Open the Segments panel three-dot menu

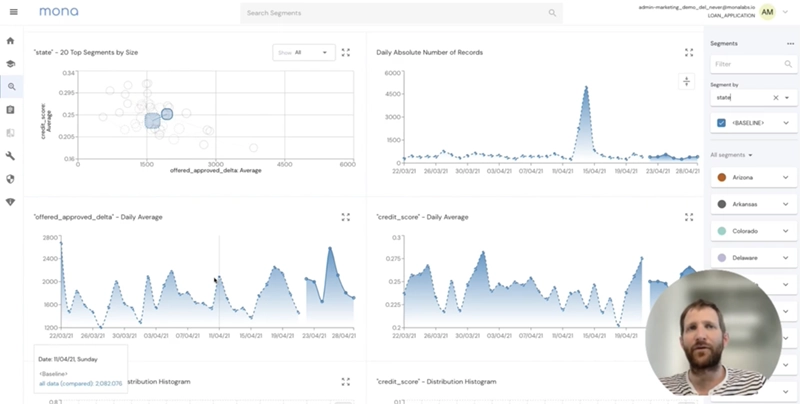tap(790, 44)
